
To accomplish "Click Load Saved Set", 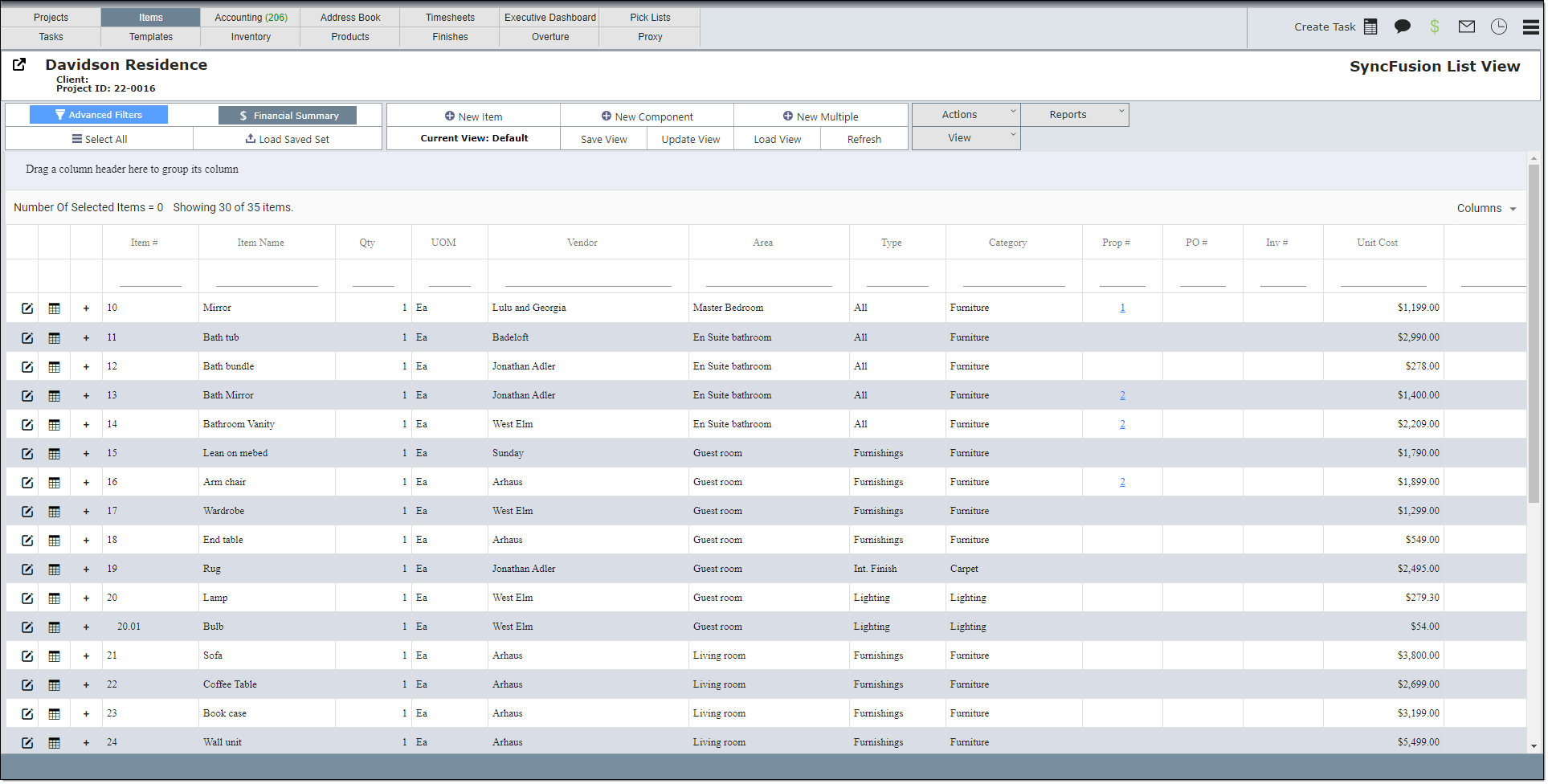I will tap(288, 139).
